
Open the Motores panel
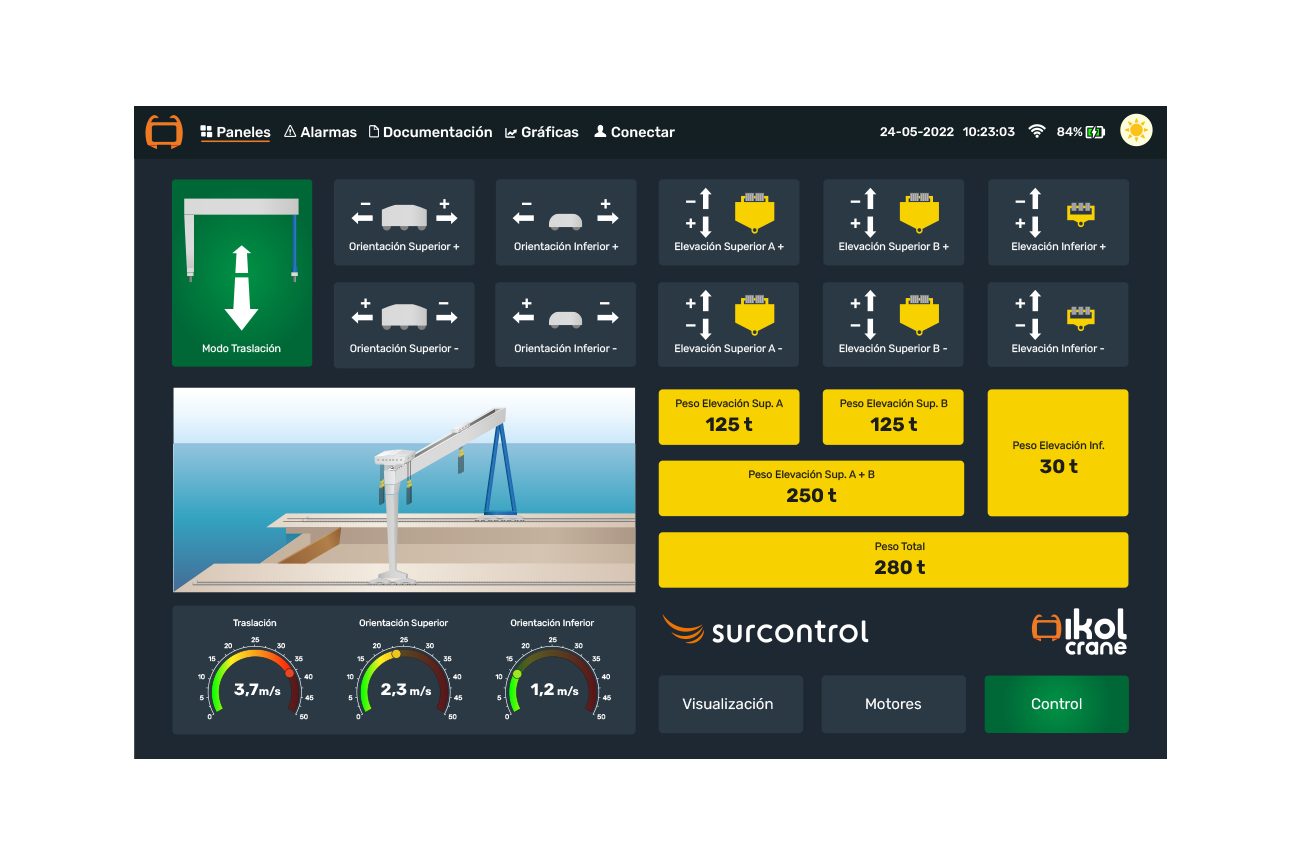[x=893, y=704]
